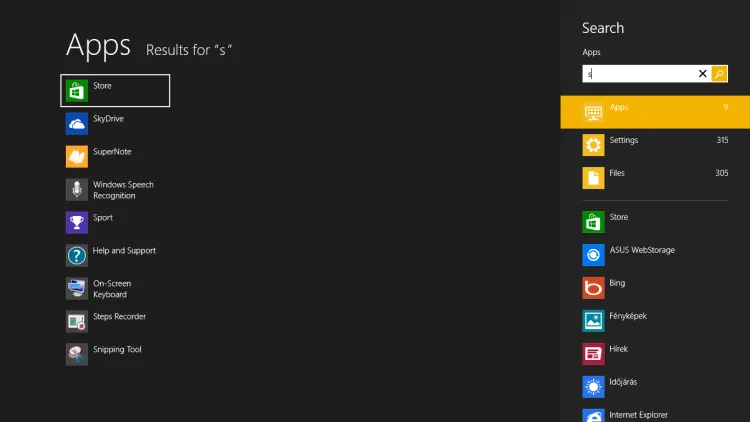Viewport: 750px width, 422px height.
Task: Clear the search box text
Action: [x=702, y=74]
